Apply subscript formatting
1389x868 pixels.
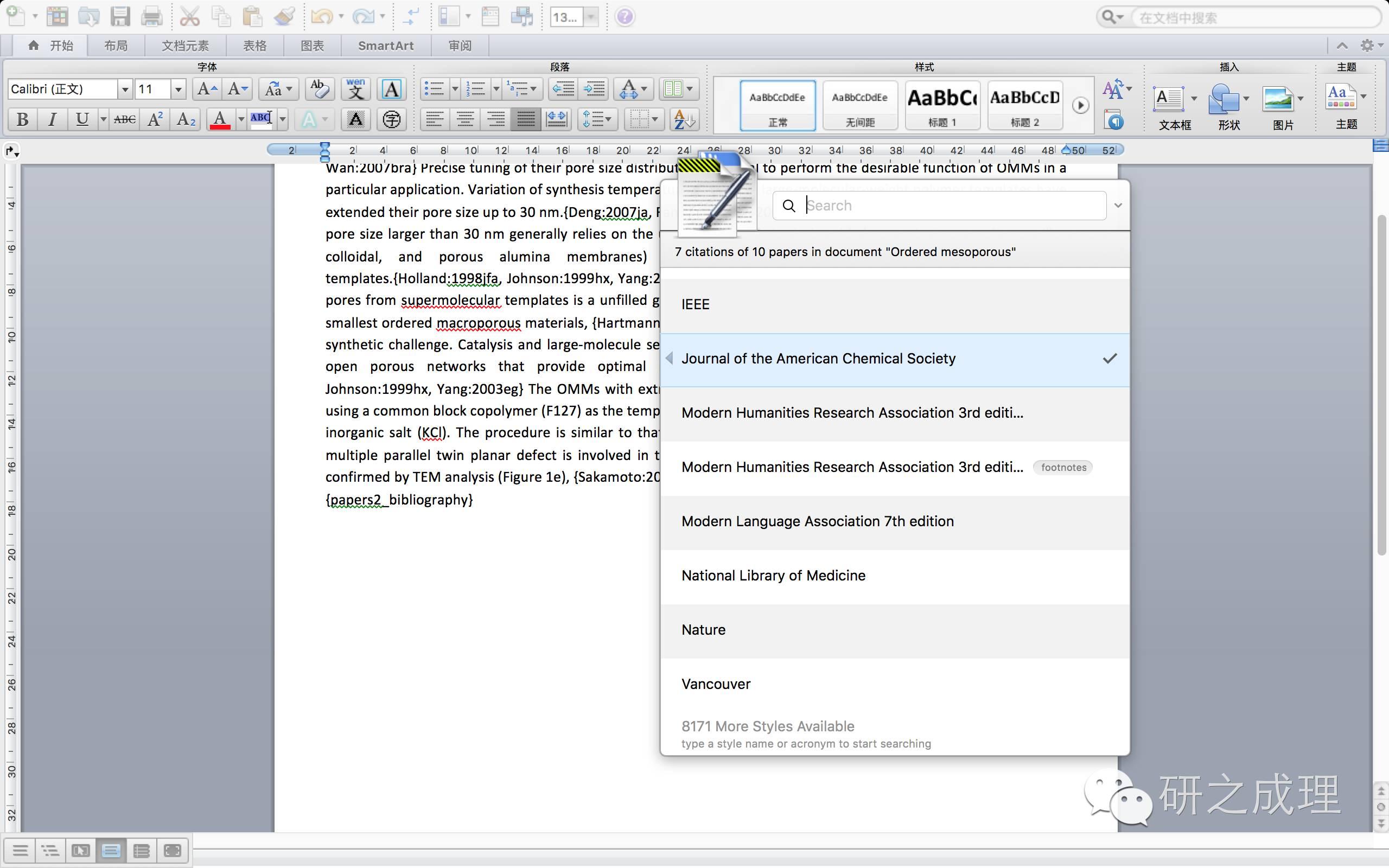(186, 119)
